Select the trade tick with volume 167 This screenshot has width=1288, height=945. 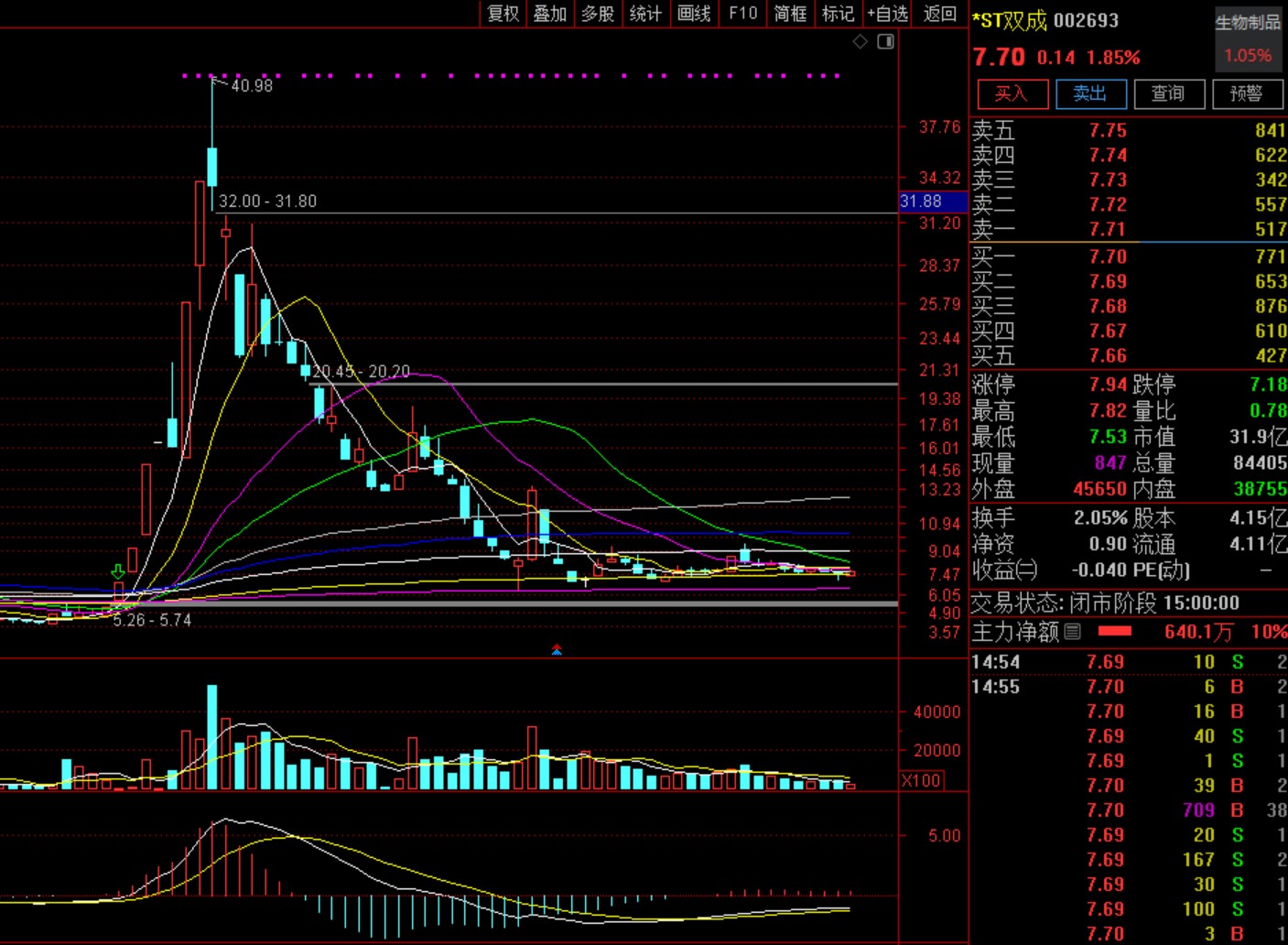click(1129, 859)
